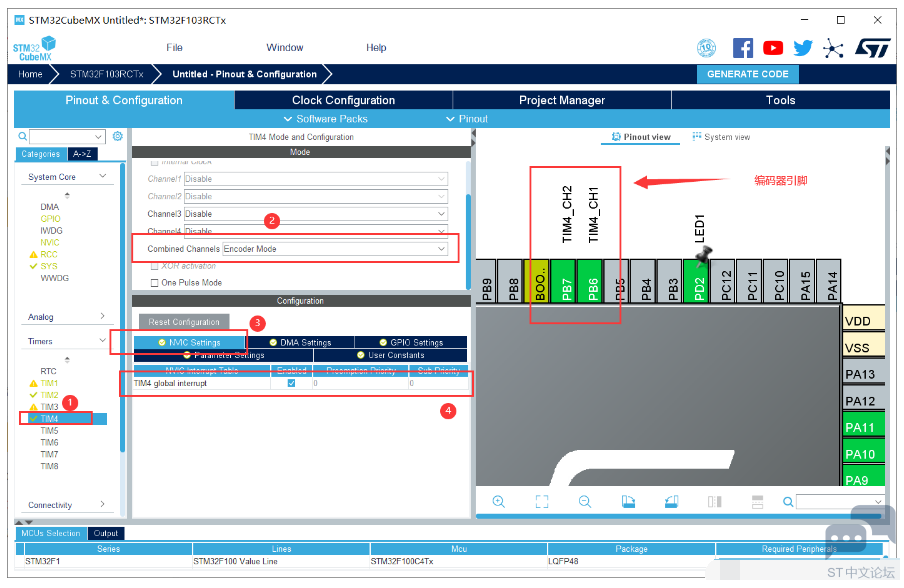
Task: Open the YouTube icon link
Action: click(773, 48)
